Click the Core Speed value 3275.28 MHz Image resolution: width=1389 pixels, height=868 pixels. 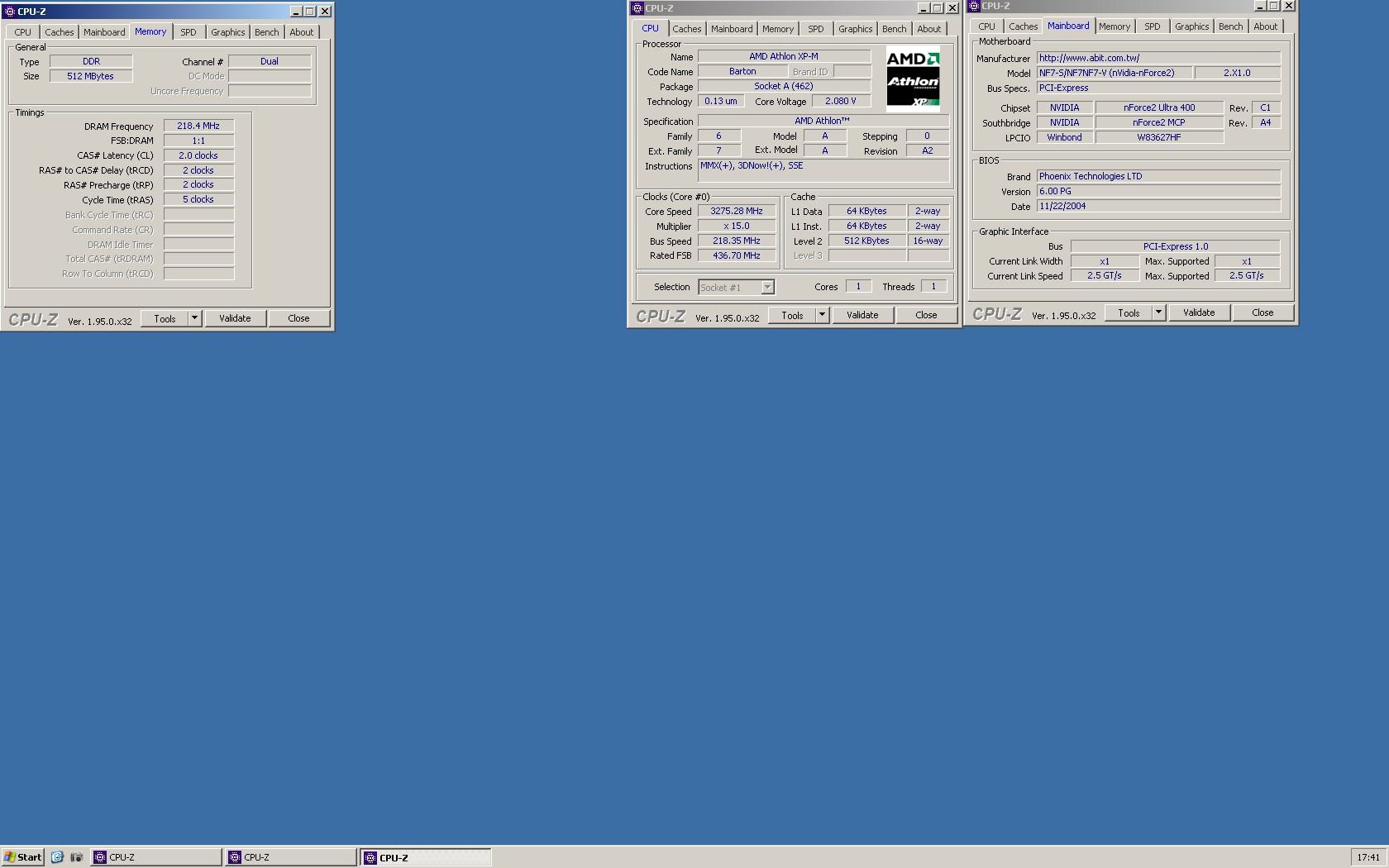(737, 211)
